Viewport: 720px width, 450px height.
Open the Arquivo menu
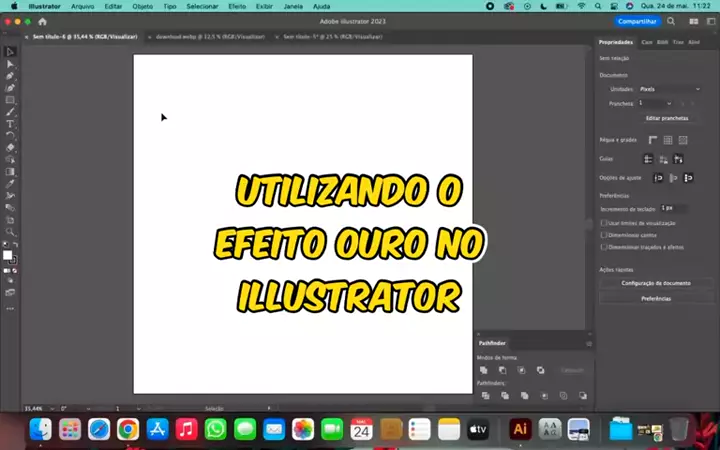83,6
